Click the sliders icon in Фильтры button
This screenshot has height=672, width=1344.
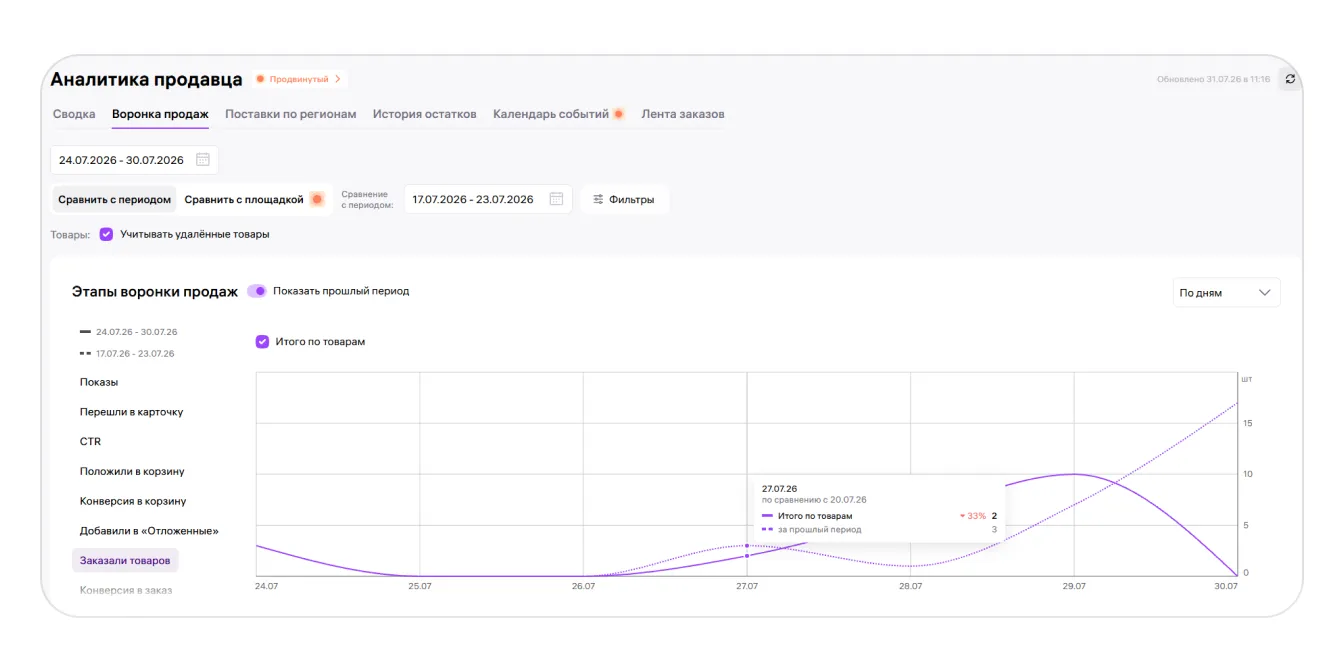tap(598, 199)
